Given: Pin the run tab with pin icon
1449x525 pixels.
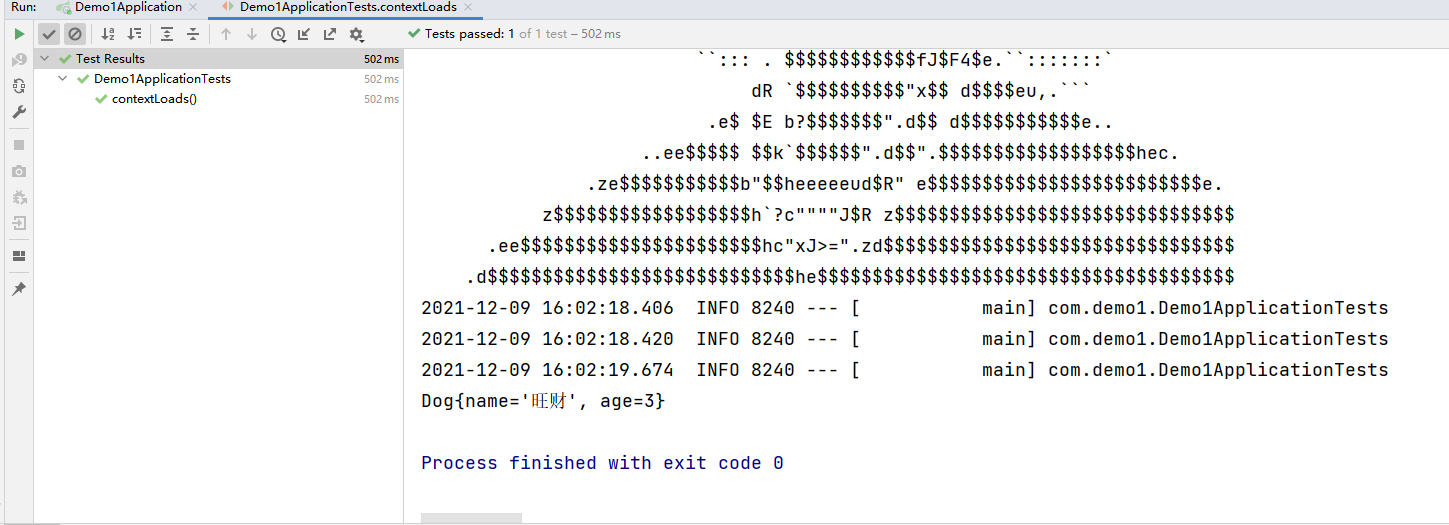Looking at the screenshot, I should [x=19, y=289].
